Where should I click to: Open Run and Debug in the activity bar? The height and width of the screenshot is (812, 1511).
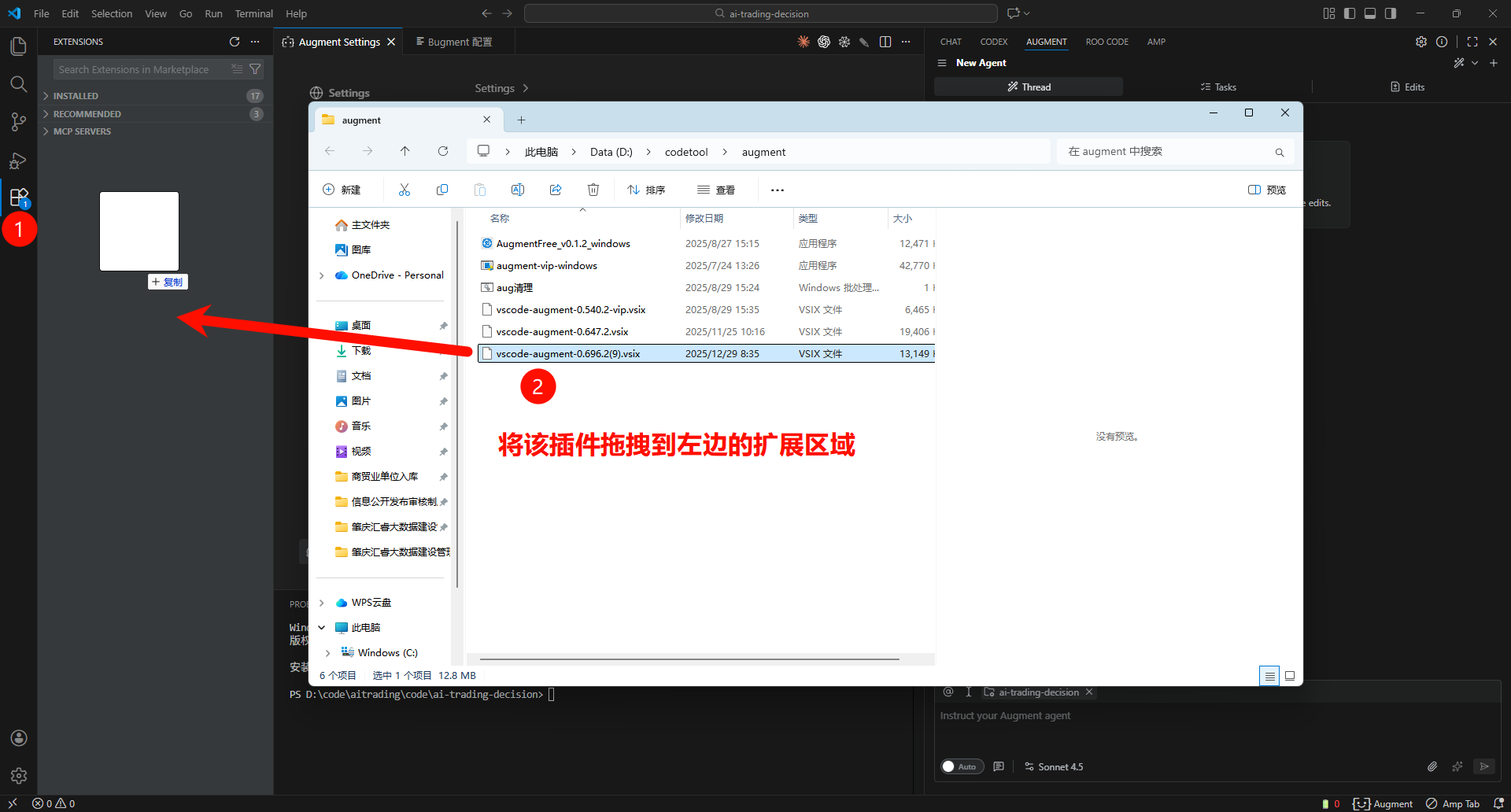click(x=18, y=161)
